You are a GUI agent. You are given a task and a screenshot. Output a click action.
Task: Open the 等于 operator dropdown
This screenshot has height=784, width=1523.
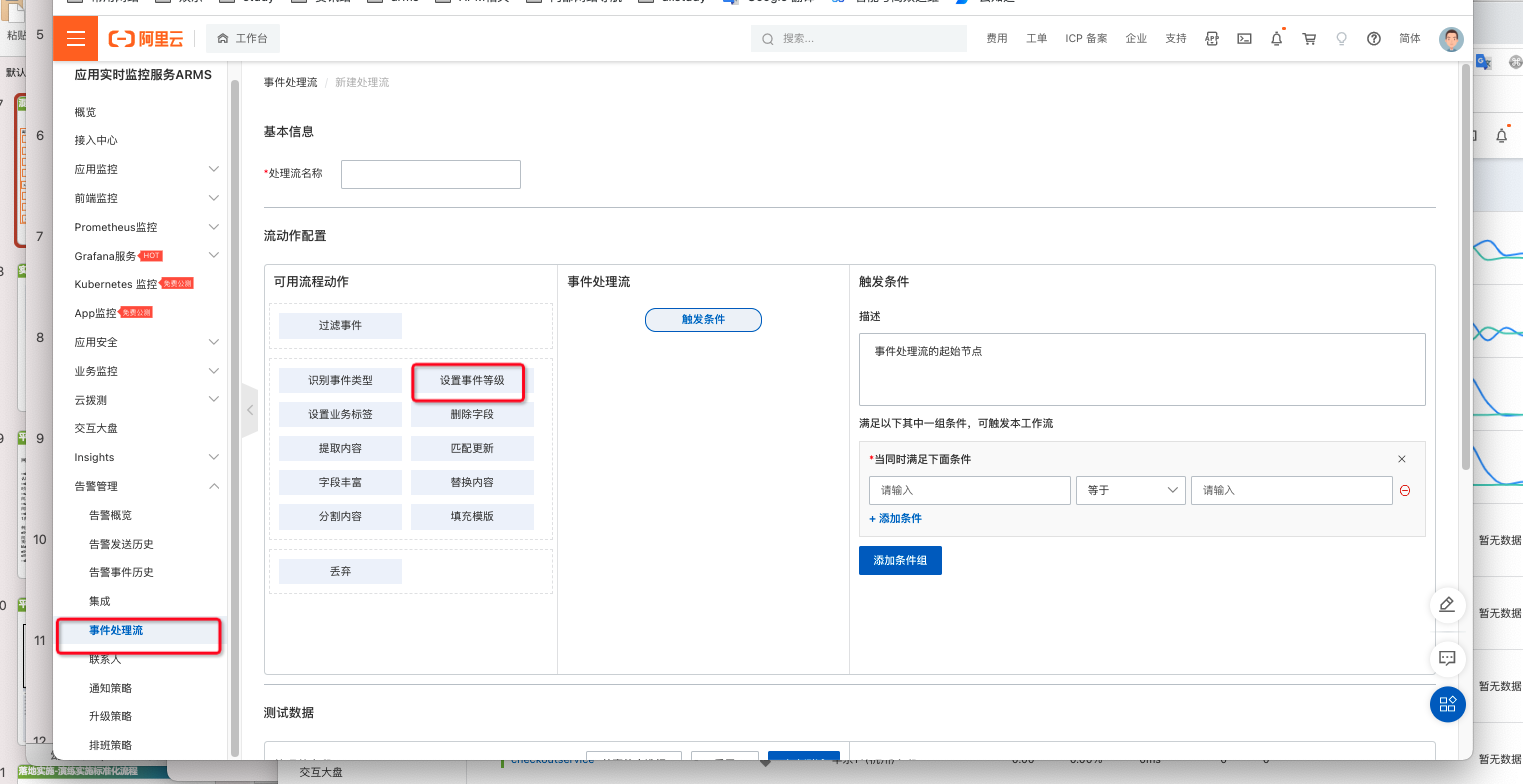[x=1130, y=490]
